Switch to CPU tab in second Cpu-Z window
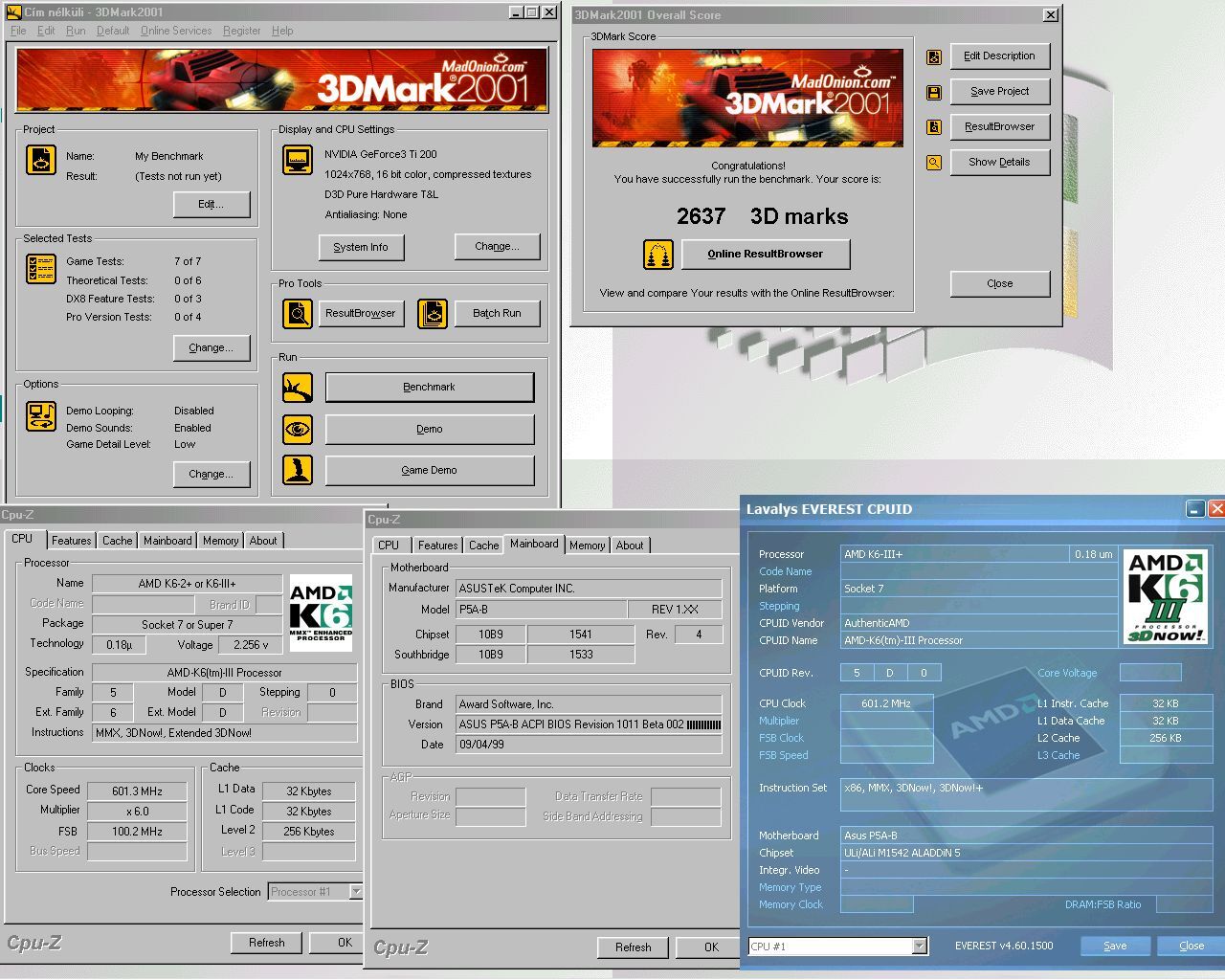This screenshot has height=980, width=1225. tap(389, 546)
